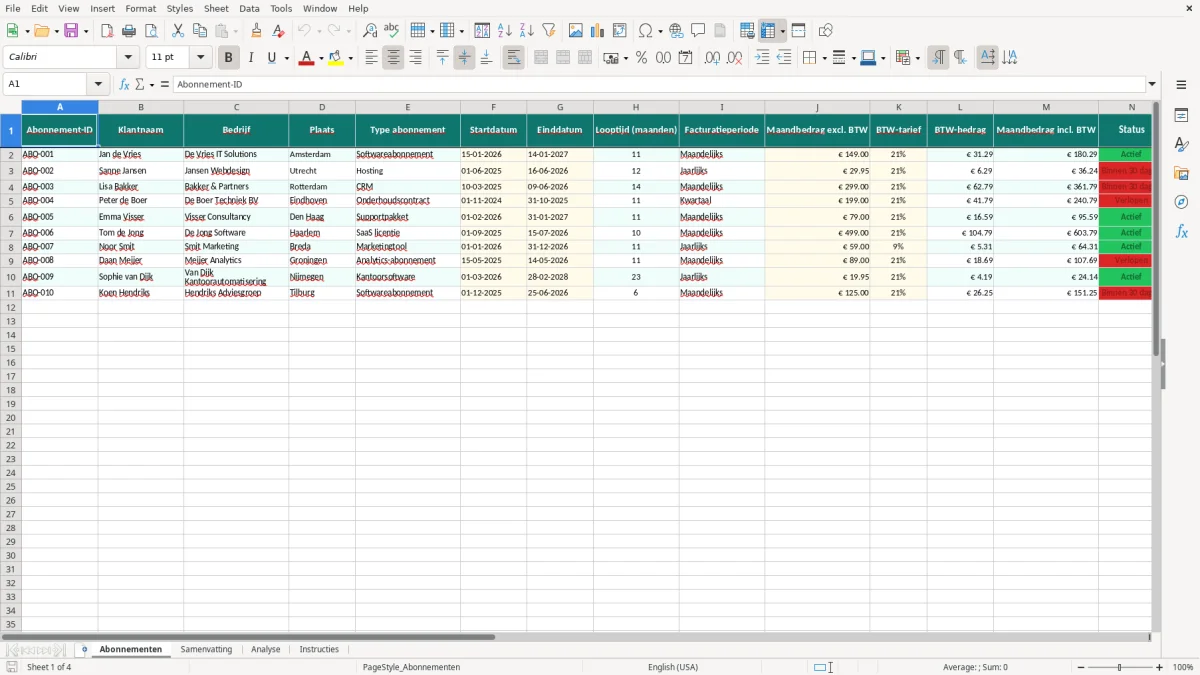The height and width of the screenshot is (675, 1200).
Task: Open the Format menu
Action: [140, 8]
